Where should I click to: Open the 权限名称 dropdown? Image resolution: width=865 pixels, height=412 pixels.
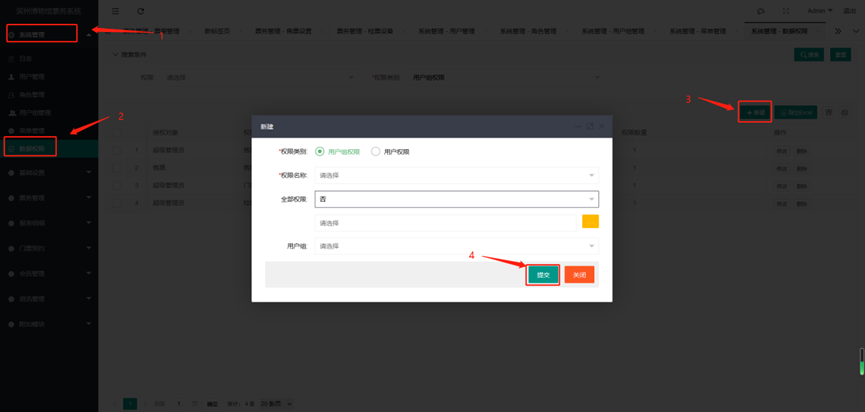pos(456,175)
